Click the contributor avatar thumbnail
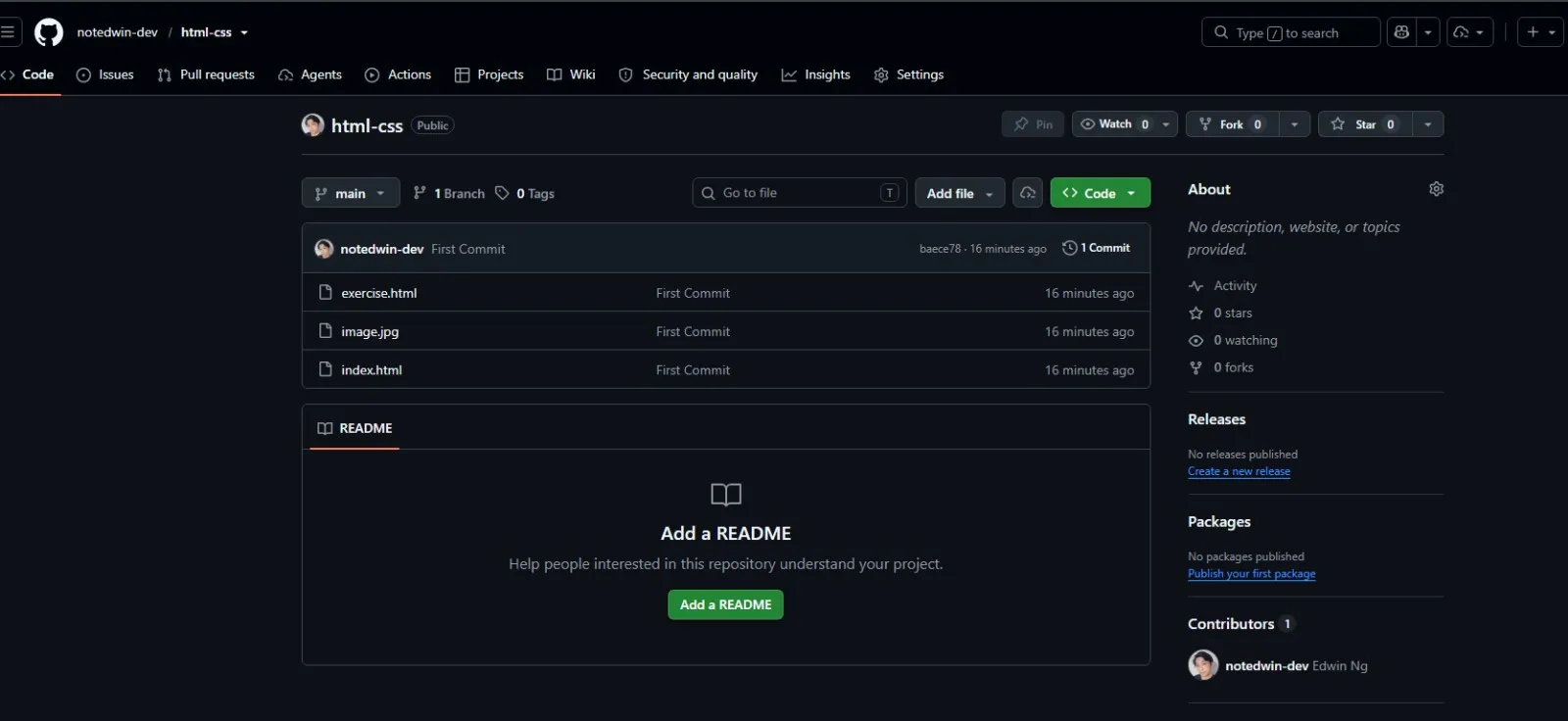Image resolution: width=1568 pixels, height=721 pixels. point(1203,664)
